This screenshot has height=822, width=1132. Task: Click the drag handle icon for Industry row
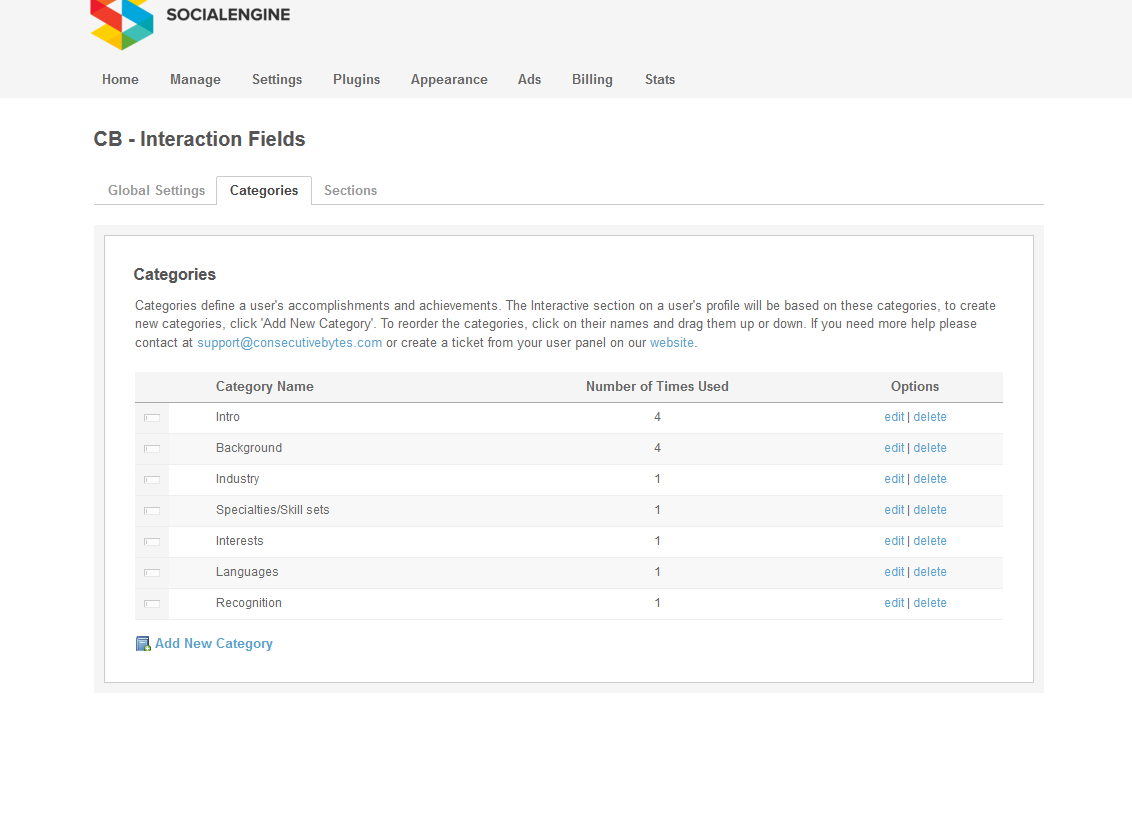[152, 480]
